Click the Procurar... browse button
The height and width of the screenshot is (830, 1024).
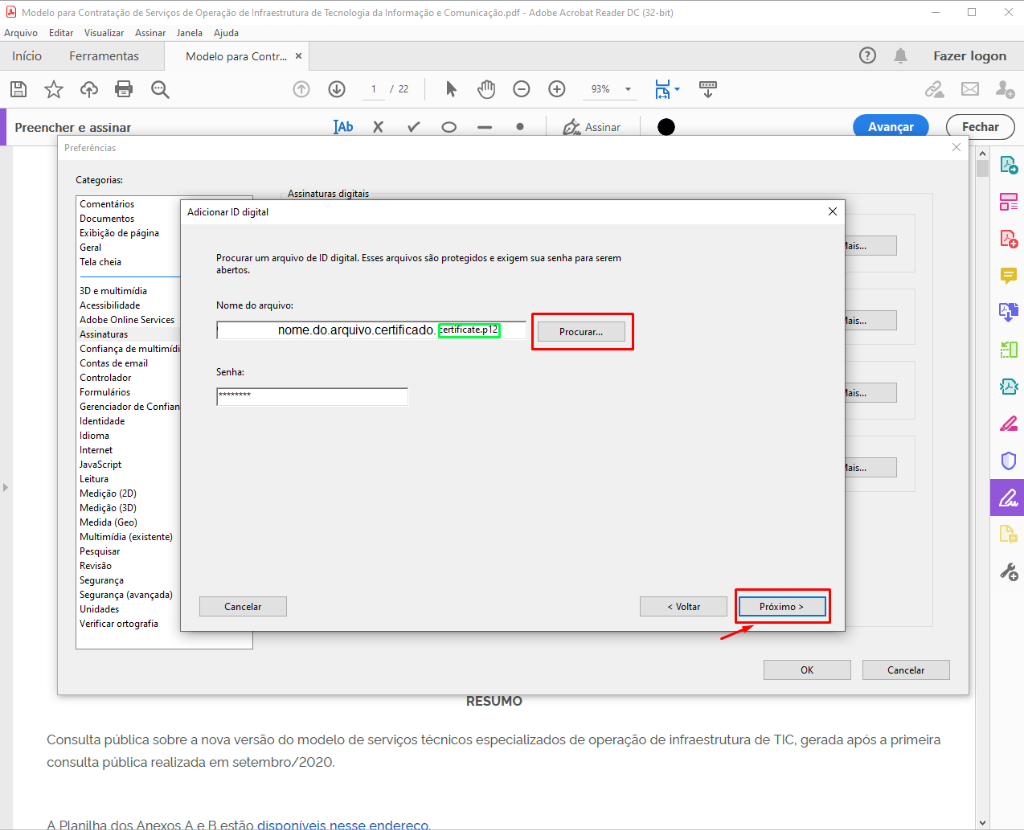pyautogui.click(x=581, y=331)
